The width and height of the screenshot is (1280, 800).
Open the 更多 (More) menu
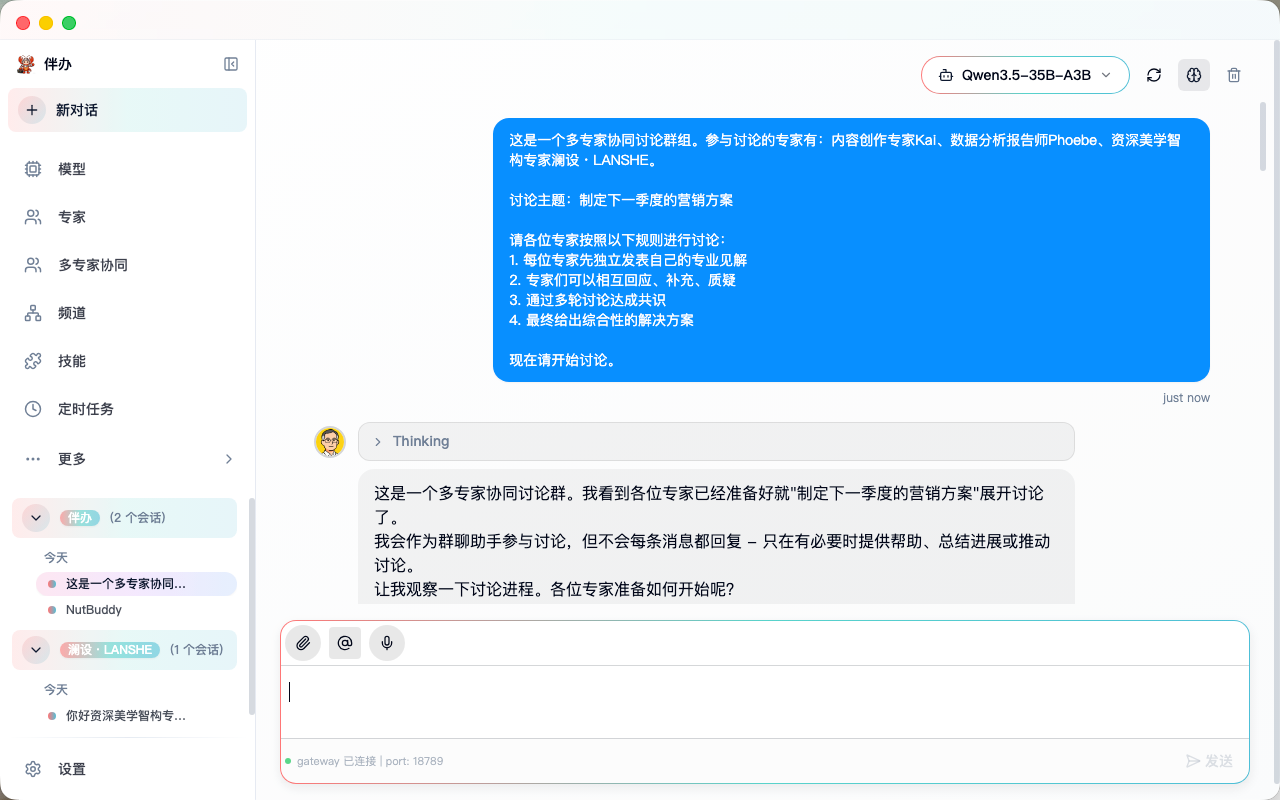pyautogui.click(x=70, y=458)
